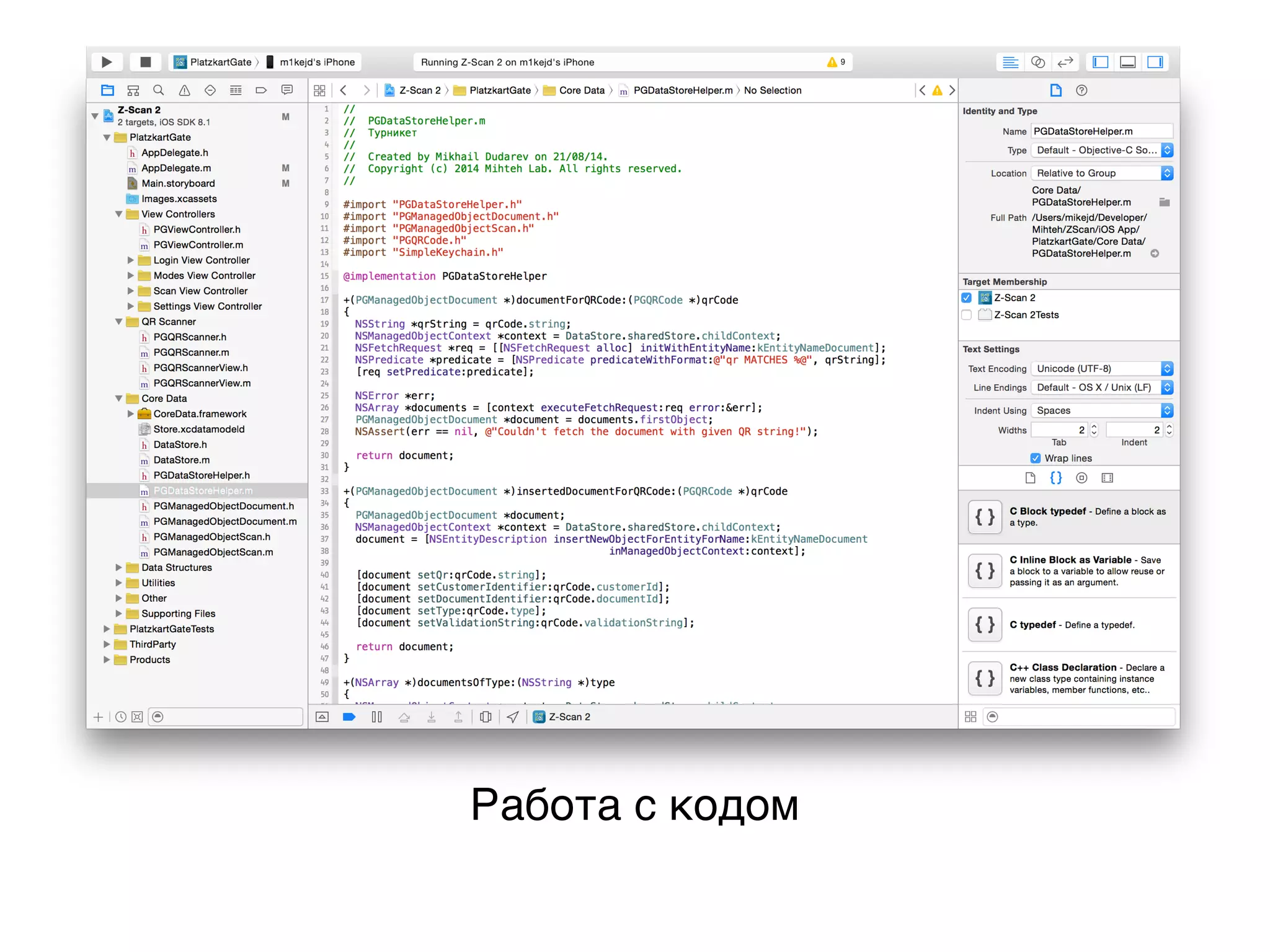Choose file location folder icon

(x=1164, y=202)
